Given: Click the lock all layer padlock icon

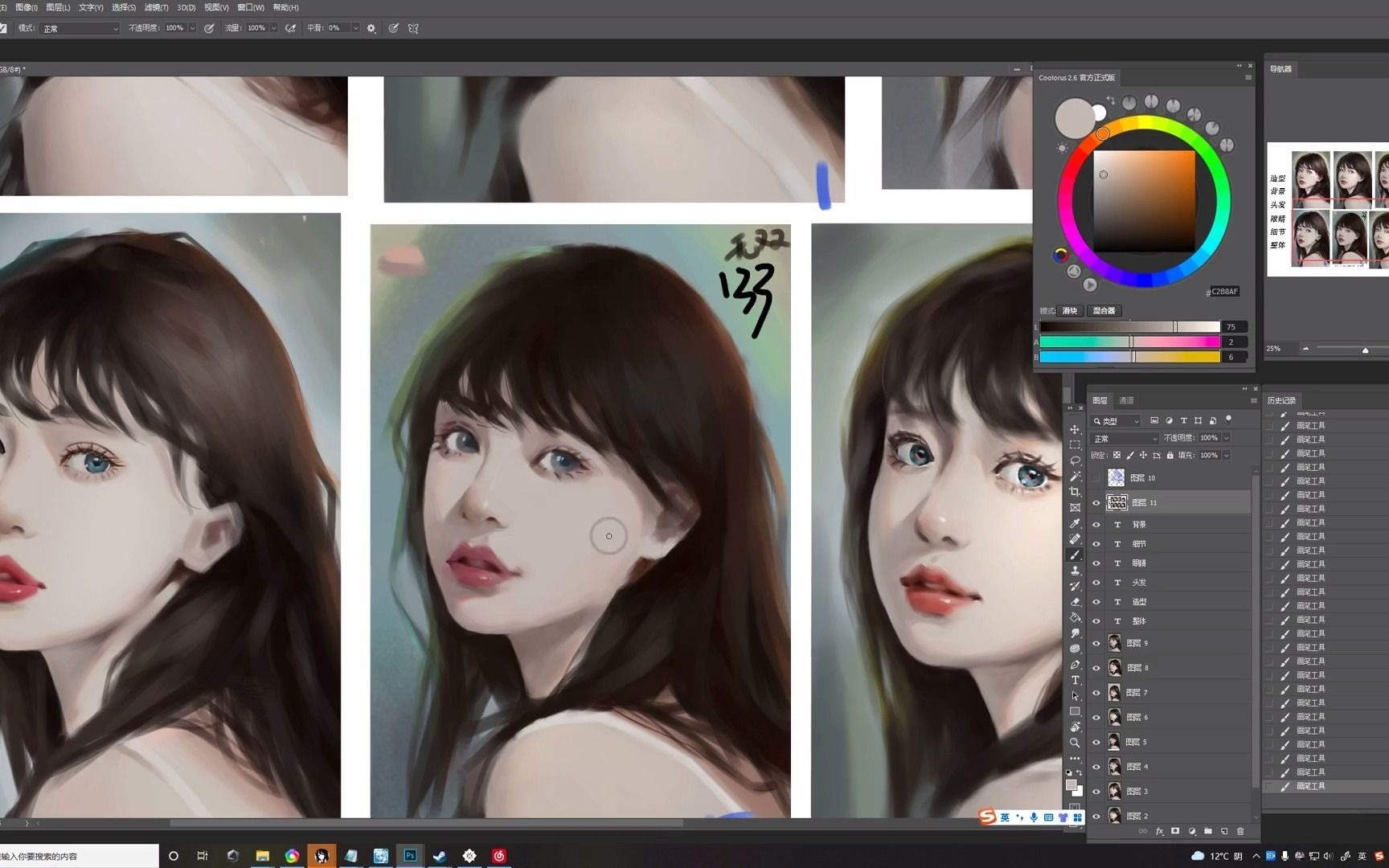Looking at the screenshot, I should click(1170, 455).
